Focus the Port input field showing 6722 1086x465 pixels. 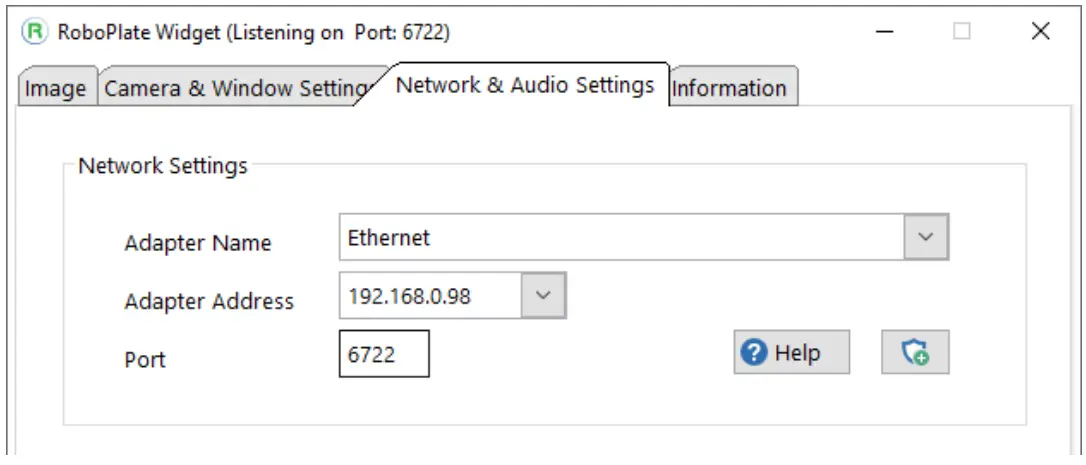(384, 354)
